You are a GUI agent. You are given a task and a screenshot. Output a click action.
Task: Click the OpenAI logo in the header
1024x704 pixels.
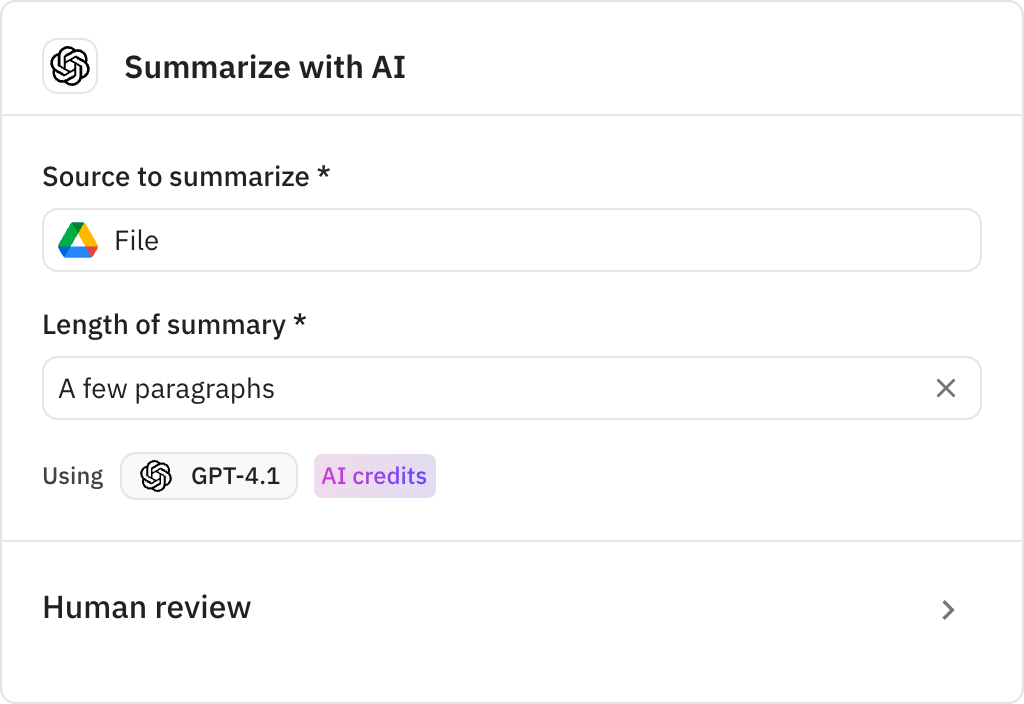[70, 66]
